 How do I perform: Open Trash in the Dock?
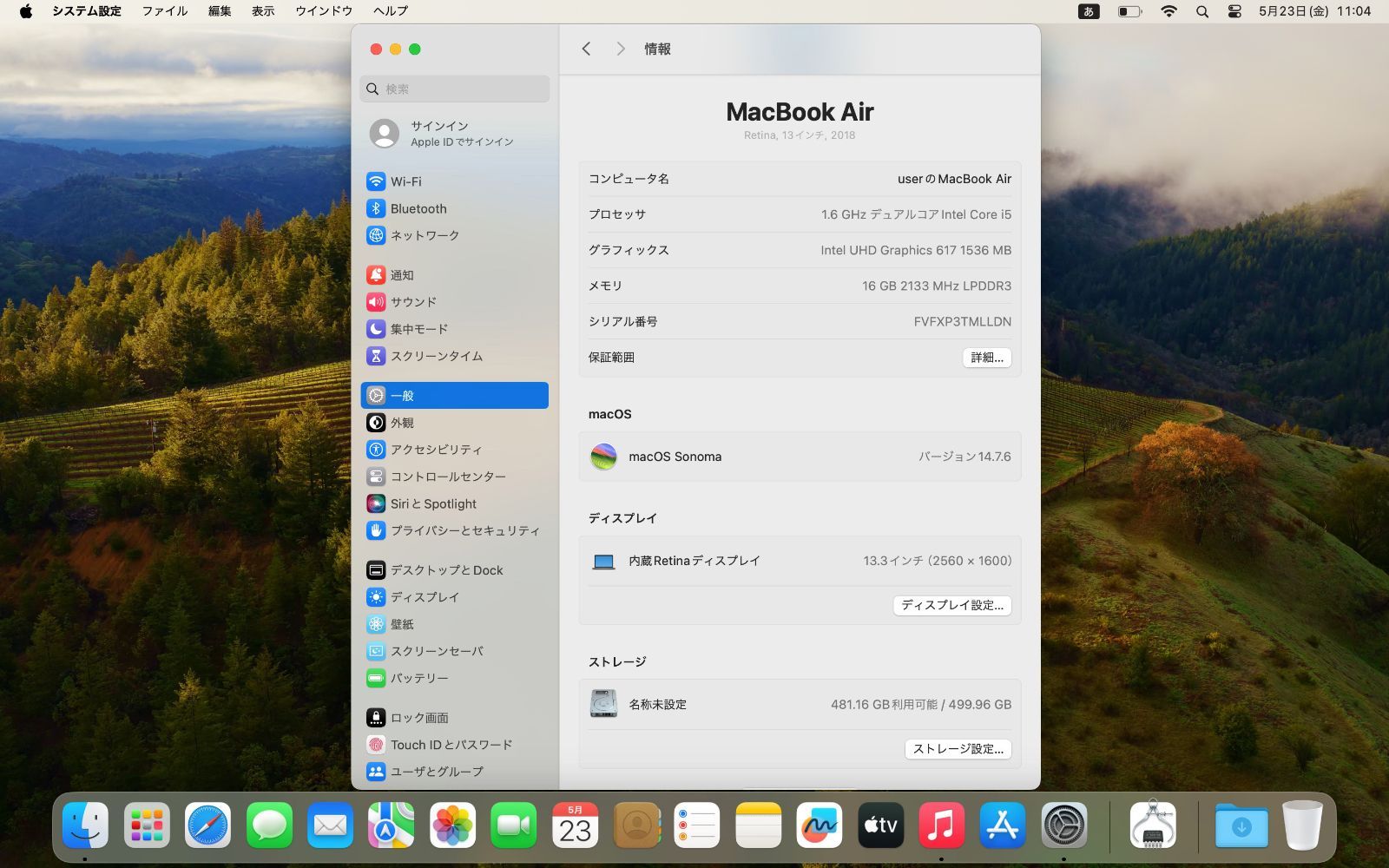pyautogui.click(x=1302, y=825)
